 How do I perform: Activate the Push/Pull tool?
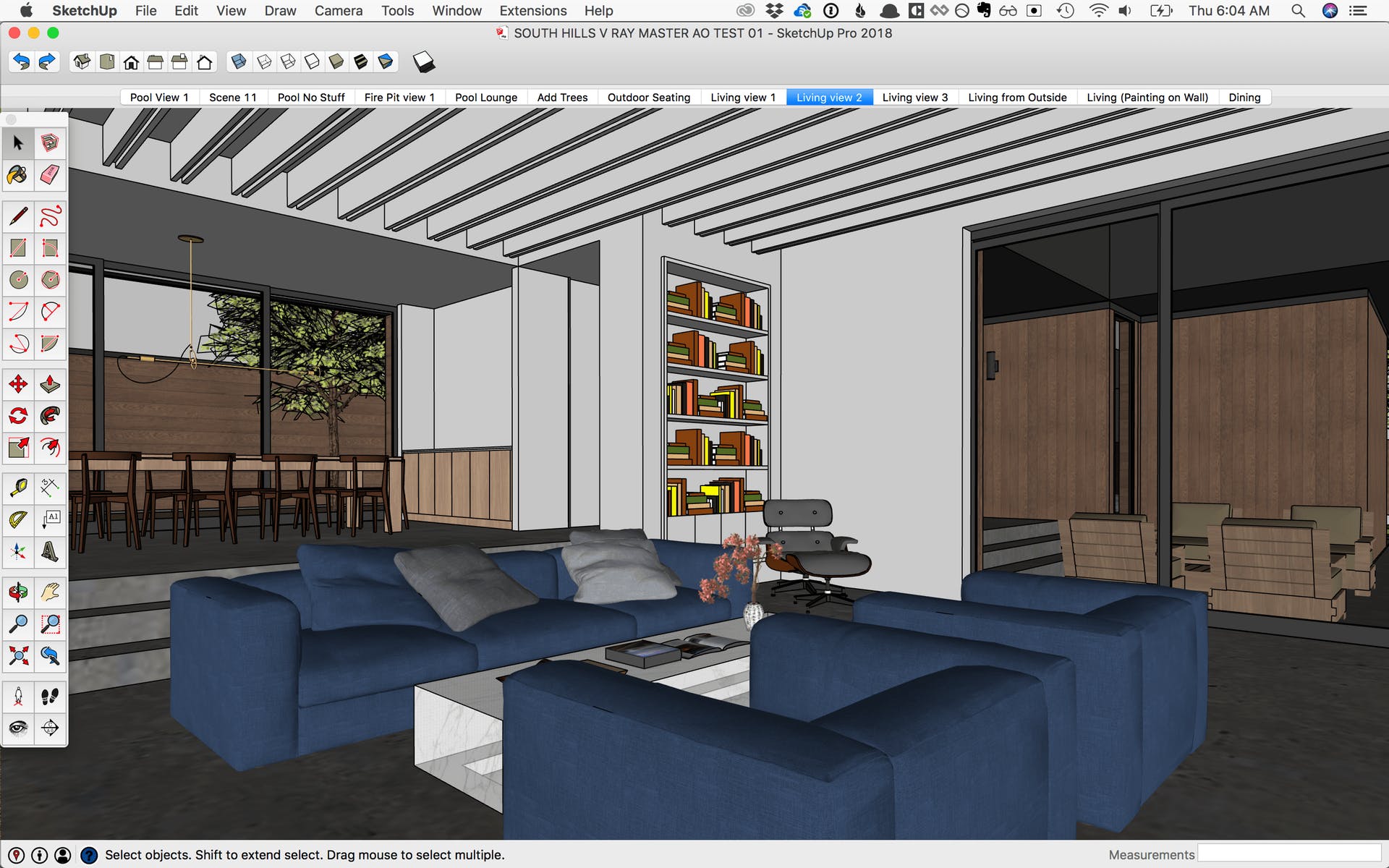click(49, 384)
